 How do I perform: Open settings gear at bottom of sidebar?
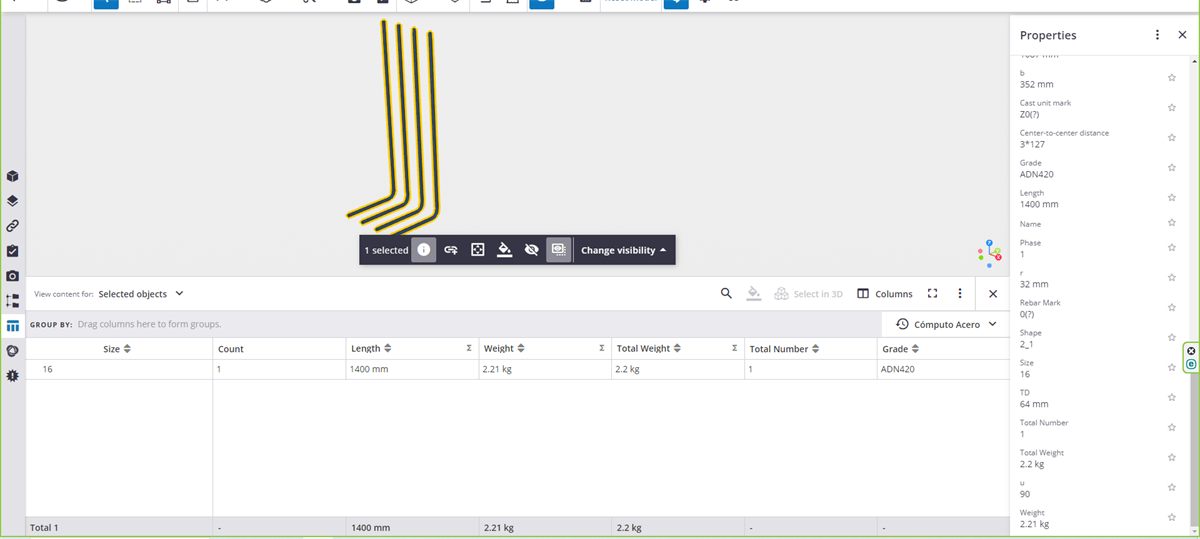point(12,376)
